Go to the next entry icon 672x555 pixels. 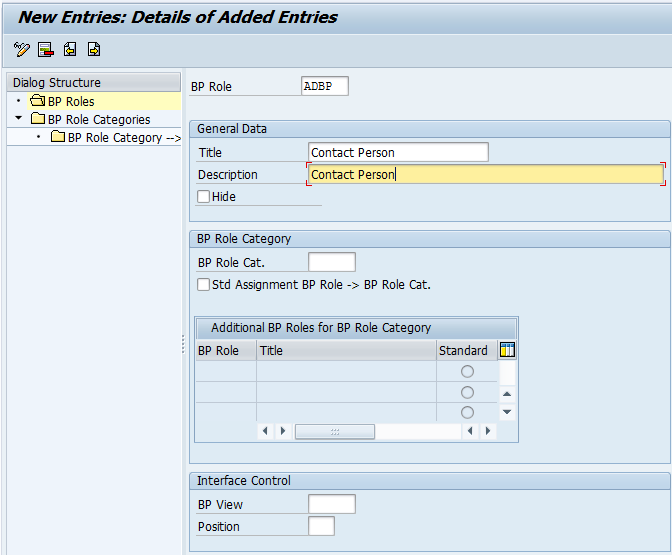tap(94, 49)
